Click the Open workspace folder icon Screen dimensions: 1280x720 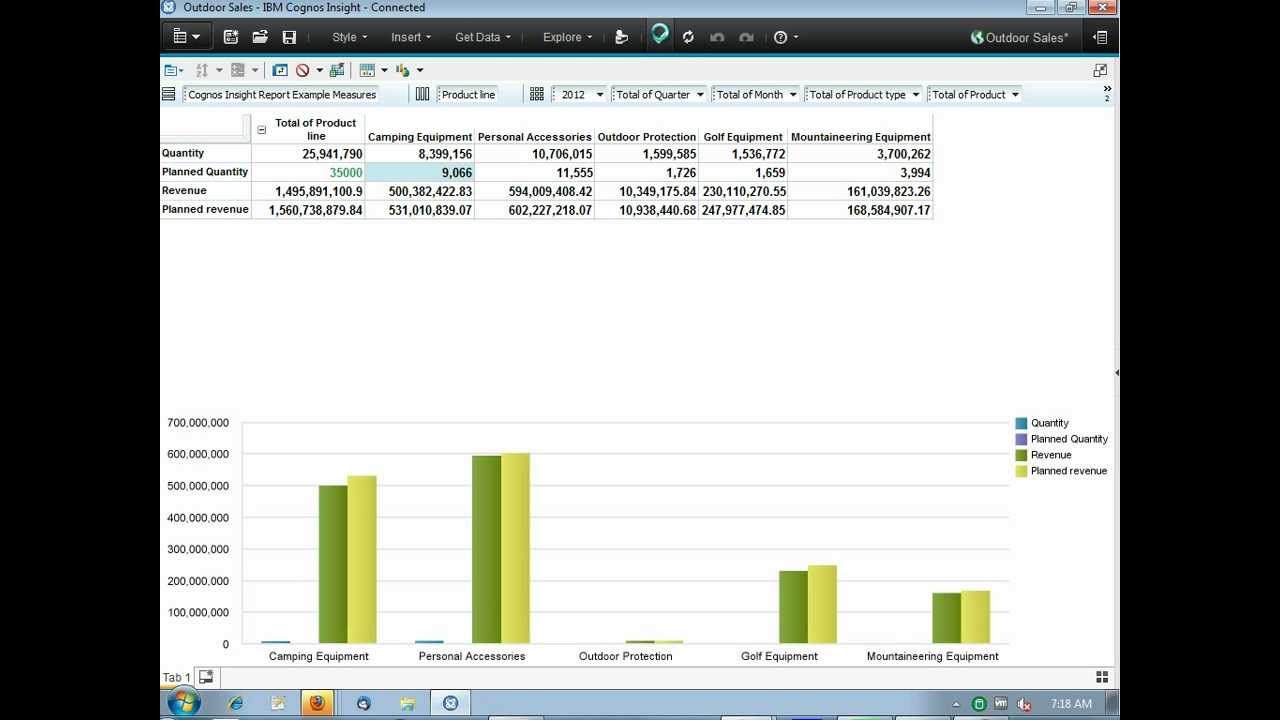pyautogui.click(x=260, y=37)
